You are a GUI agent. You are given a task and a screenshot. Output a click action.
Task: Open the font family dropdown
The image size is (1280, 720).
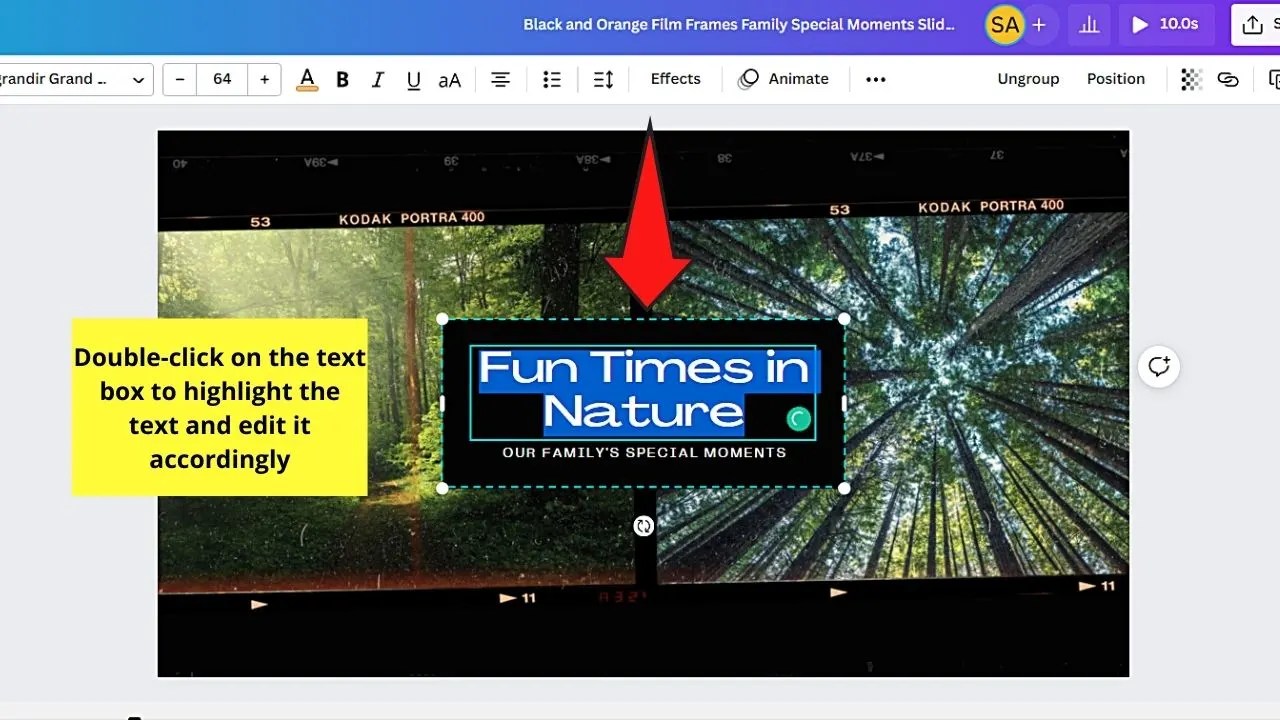[70, 79]
